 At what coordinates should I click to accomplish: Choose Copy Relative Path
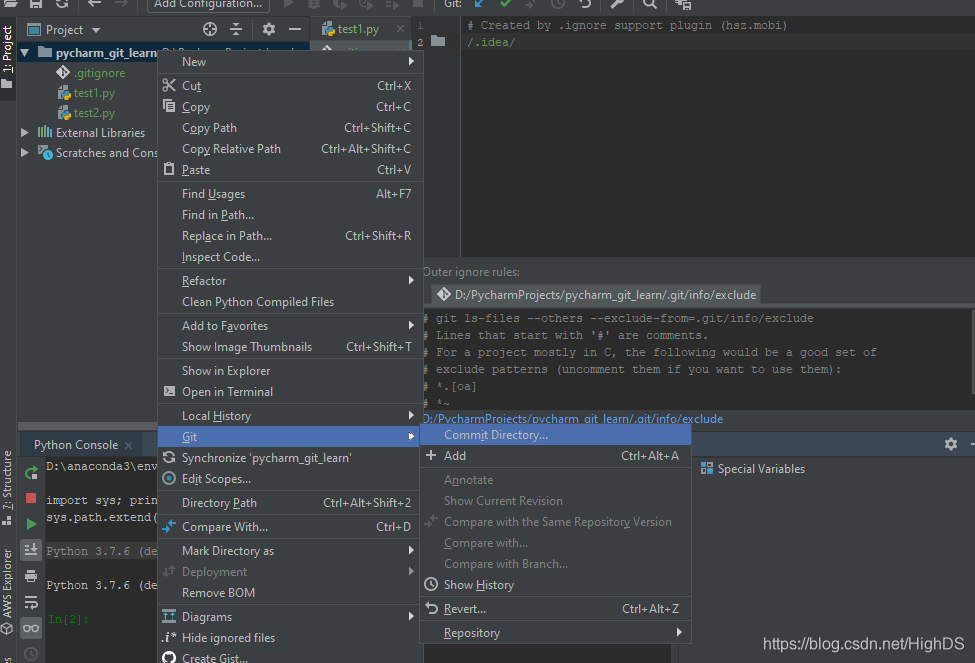290,149
